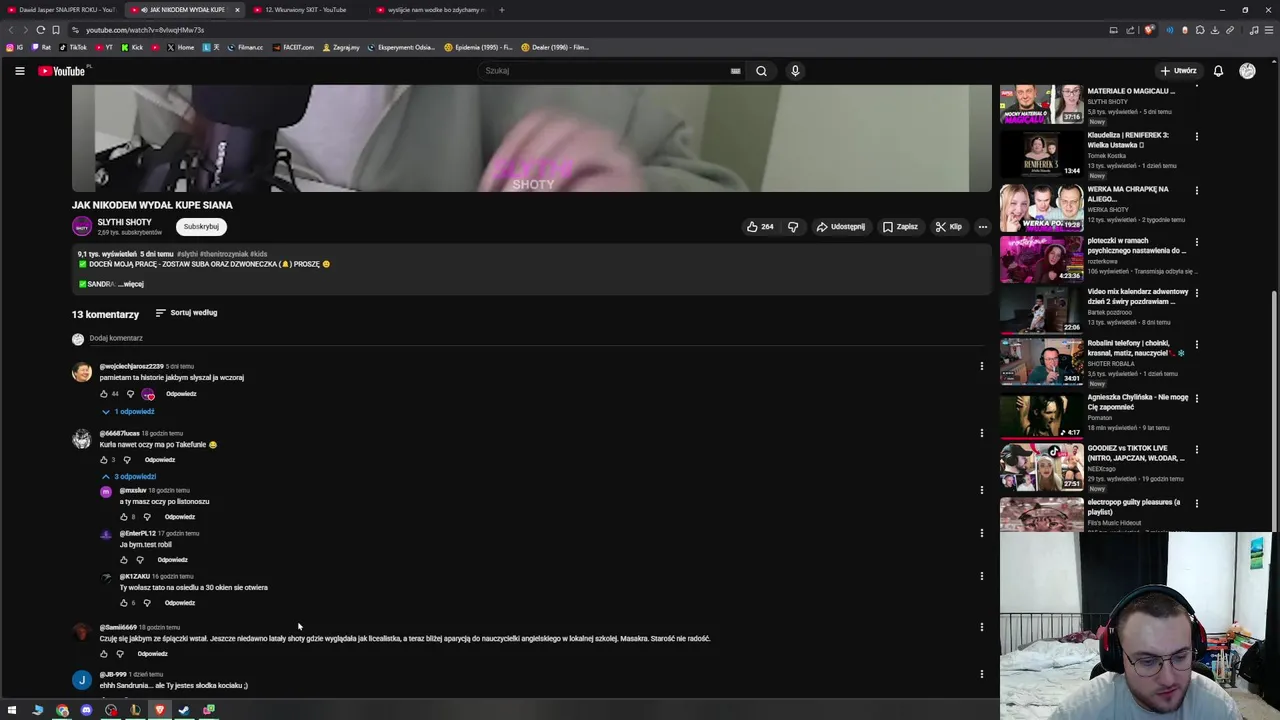Click the browser address bar URL

pos(145,30)
